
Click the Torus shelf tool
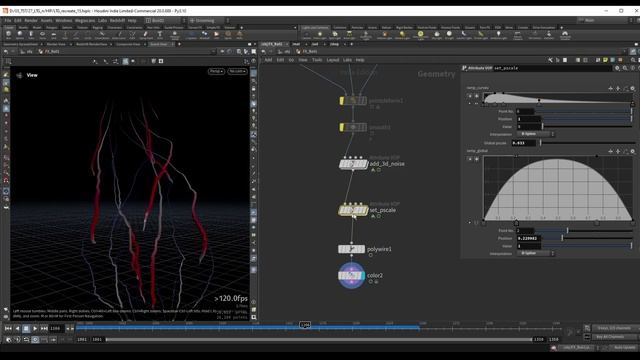point(42,35)
